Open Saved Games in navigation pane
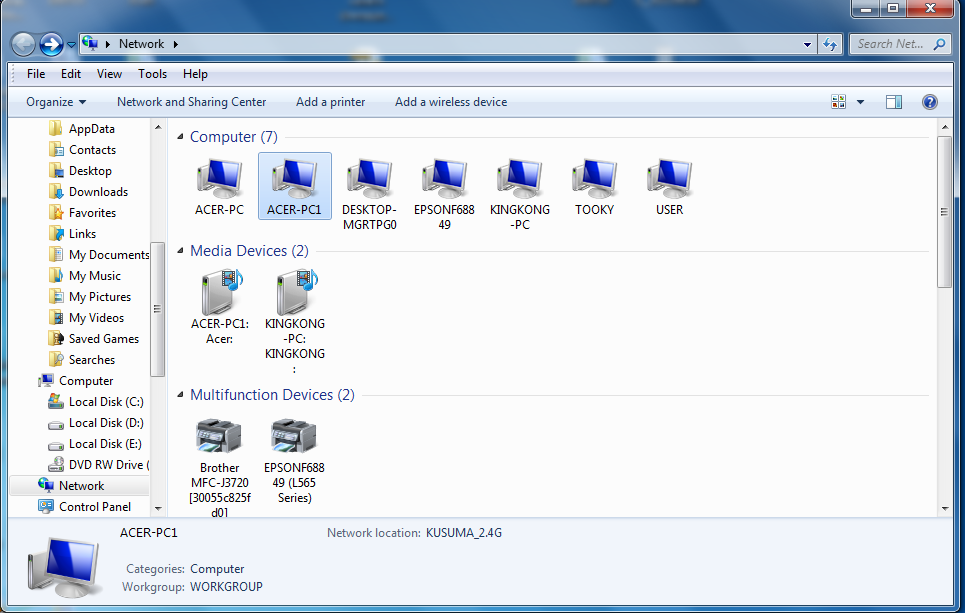This screenshot has height=613, width=965. [x=94, y=338]
